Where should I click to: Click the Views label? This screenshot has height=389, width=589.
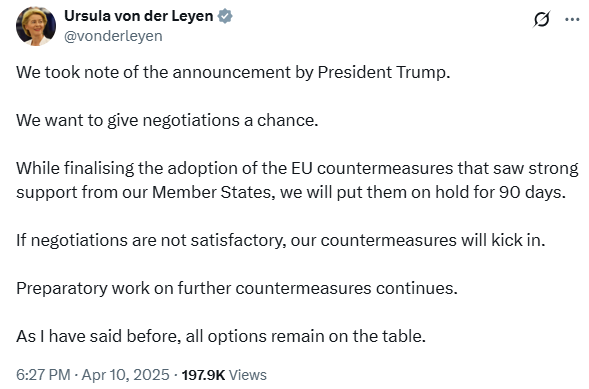248,375
